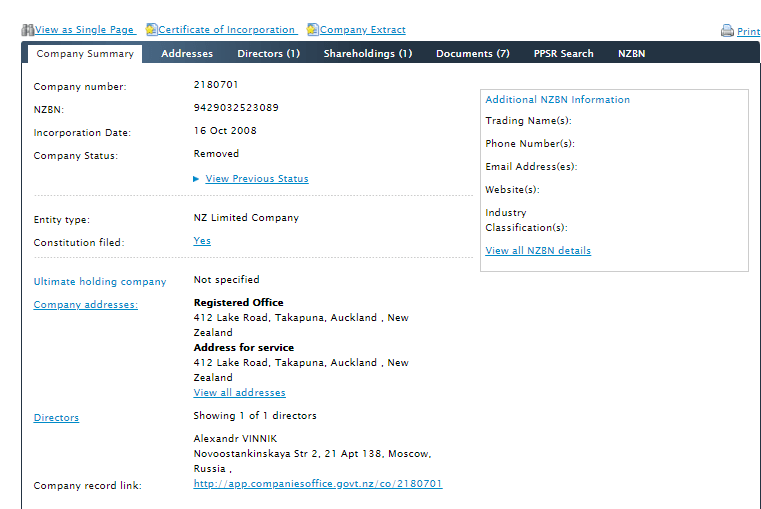Screen dimensions: 761x509
Task: Click the View as Single Page link
Action: click(x=85, y=30)
